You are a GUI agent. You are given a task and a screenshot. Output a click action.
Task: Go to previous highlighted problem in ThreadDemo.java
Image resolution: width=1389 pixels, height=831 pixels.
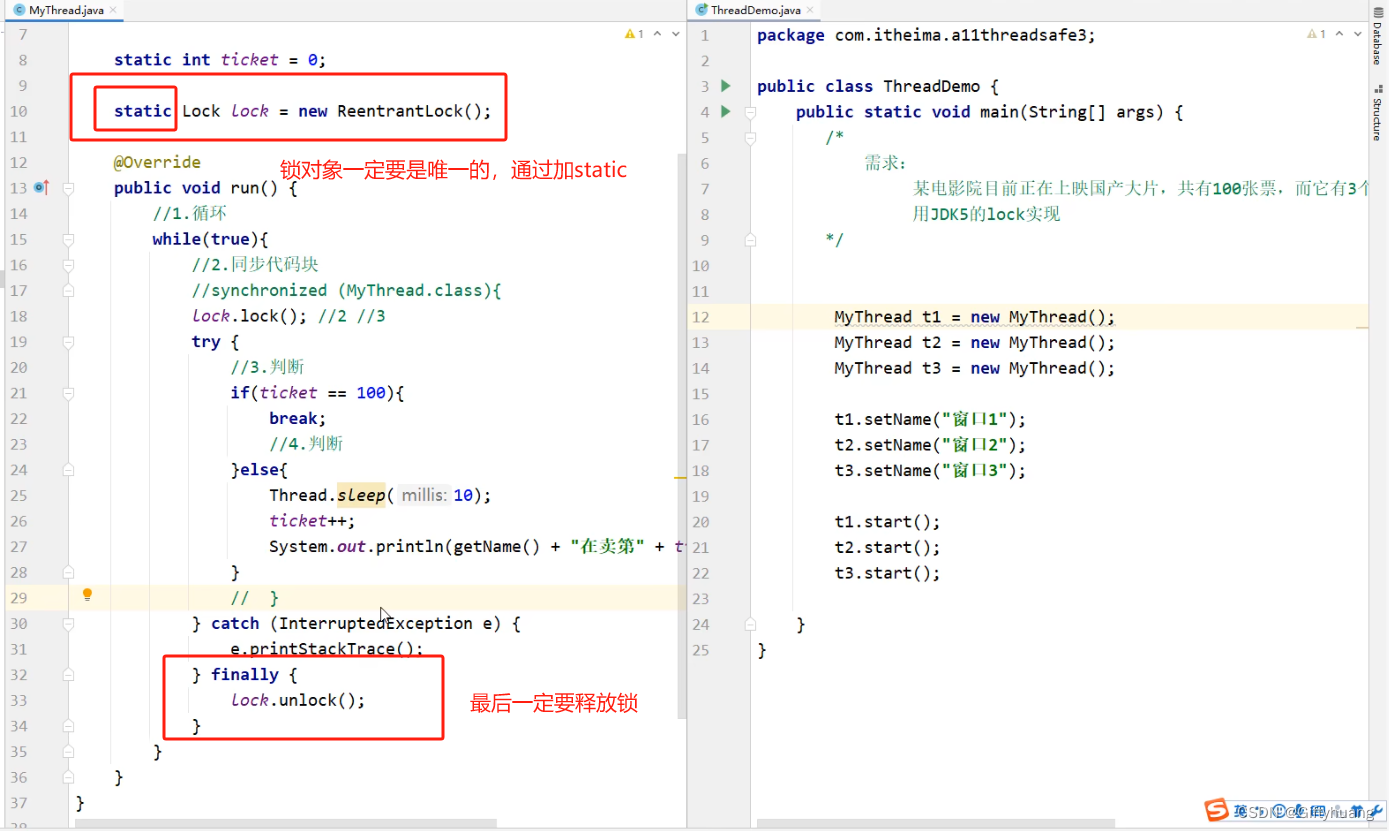click(x=1340, y=34)
